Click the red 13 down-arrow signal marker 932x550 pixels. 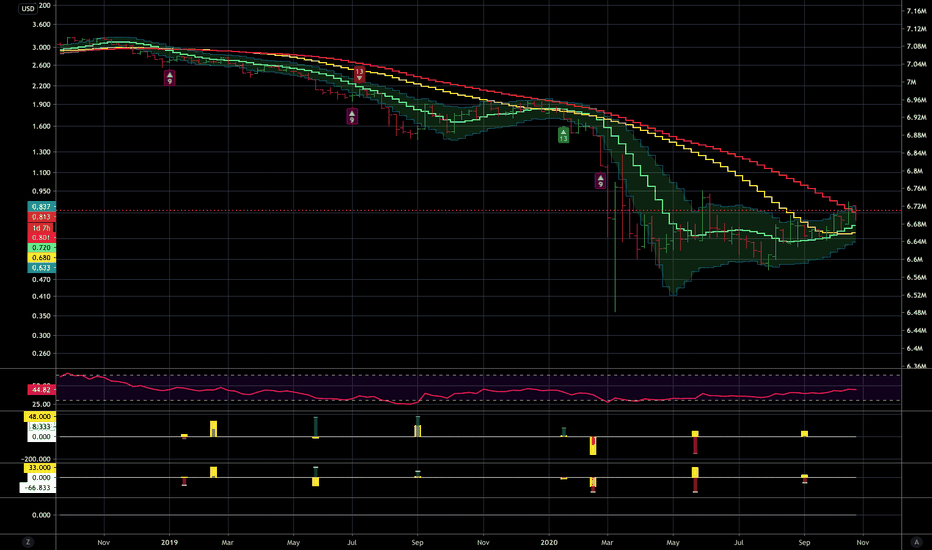coord(359,74)
